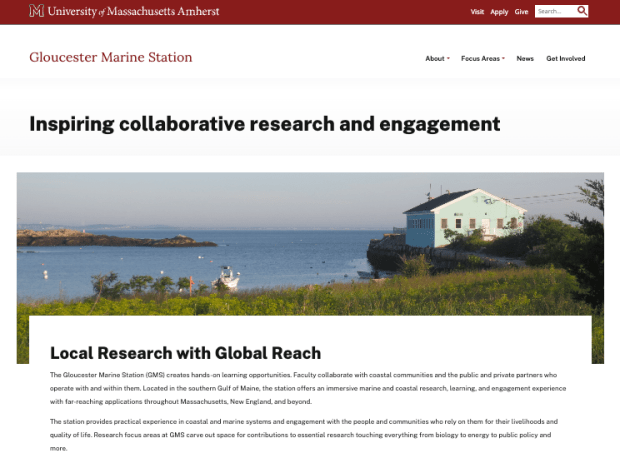
Task: Expand the Focus Areas dropdown menu
Action: (x=483, y=59)
